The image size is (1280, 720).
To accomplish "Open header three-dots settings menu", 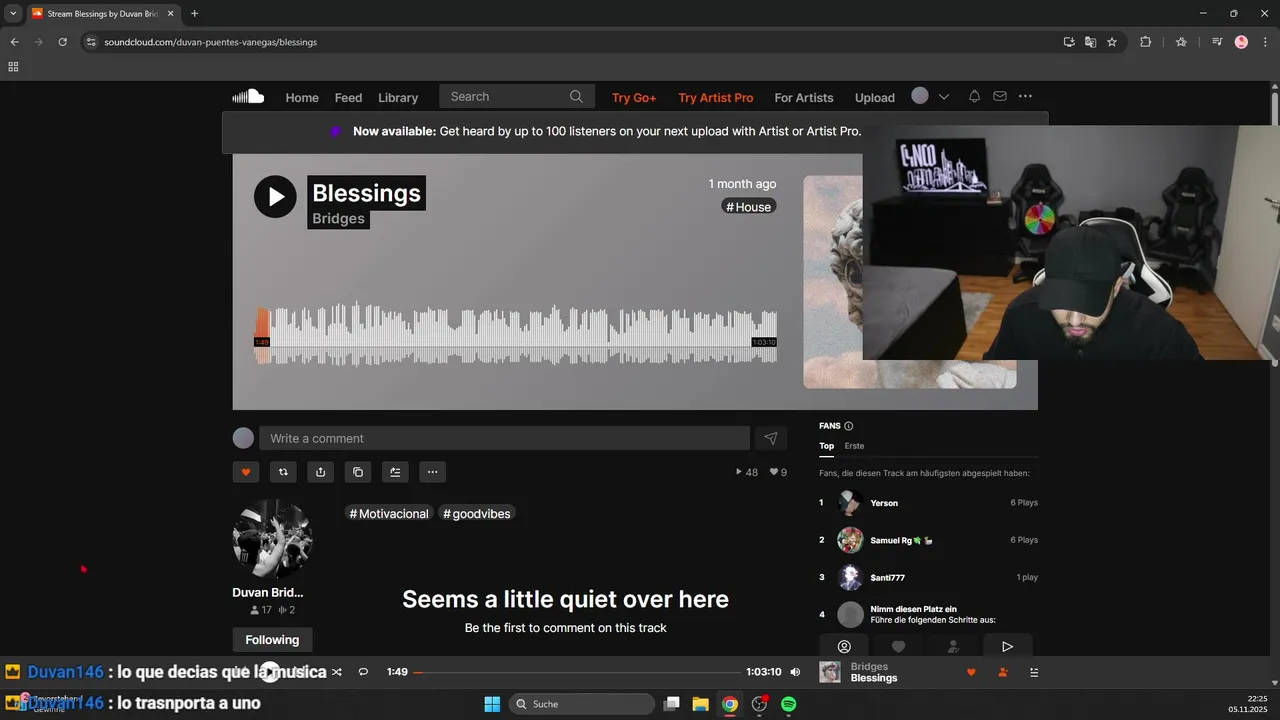I will (1025, 97).
